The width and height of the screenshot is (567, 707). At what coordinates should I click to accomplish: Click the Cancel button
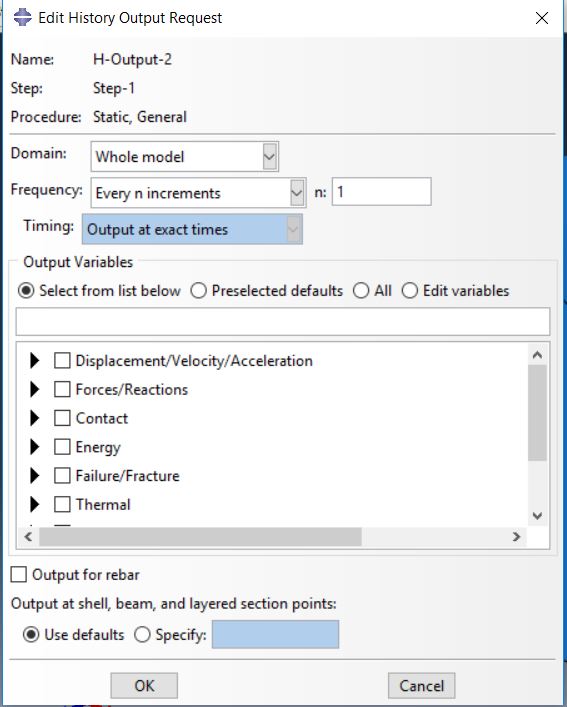pyautogui.click(x=421, y=686)
